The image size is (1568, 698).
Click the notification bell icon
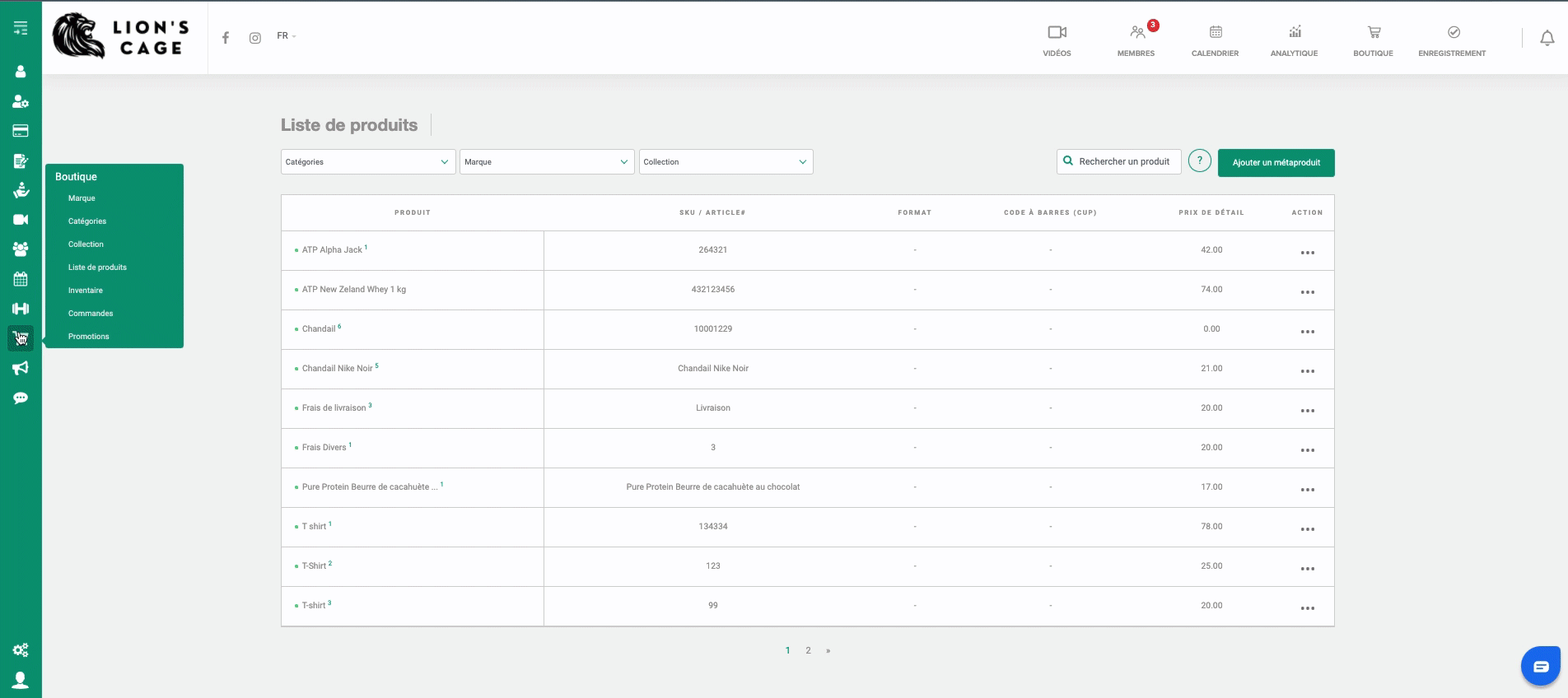coord(1547,38)
